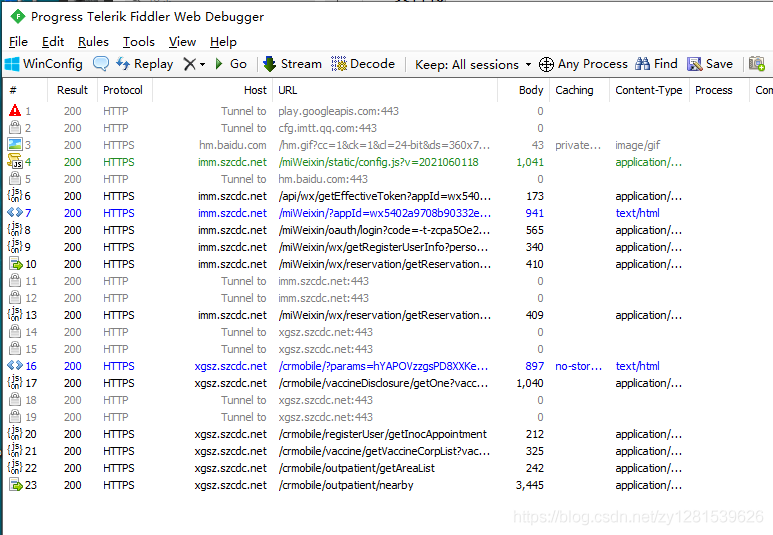Click the Fiddler app logo icon
Image resolution: width=773 pixels, height=535 pixels.
pyautogui.click(x=18, y=17)
